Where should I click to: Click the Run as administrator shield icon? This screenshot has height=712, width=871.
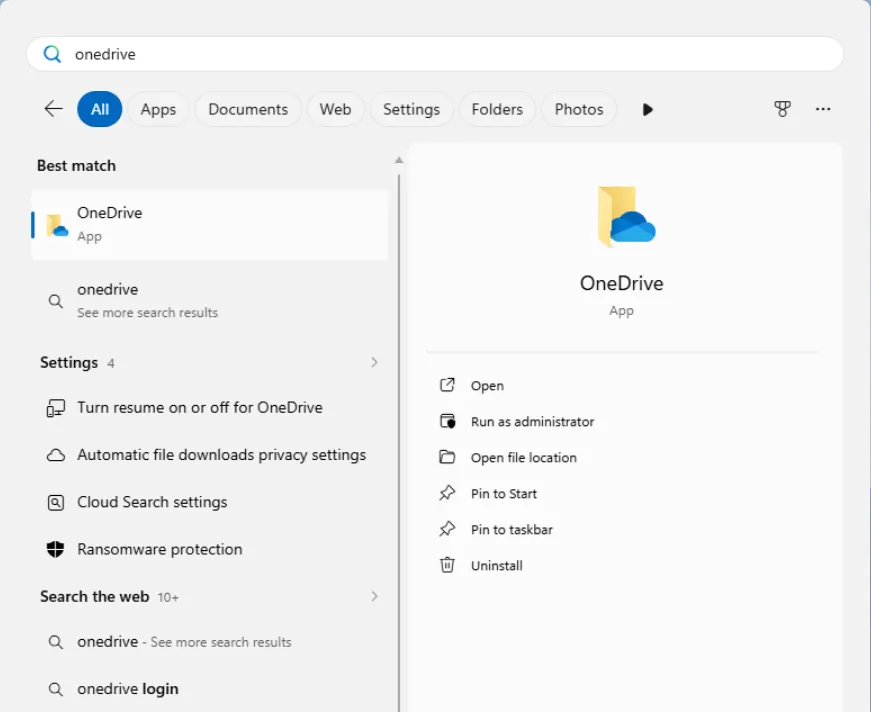tap(447, 421)
